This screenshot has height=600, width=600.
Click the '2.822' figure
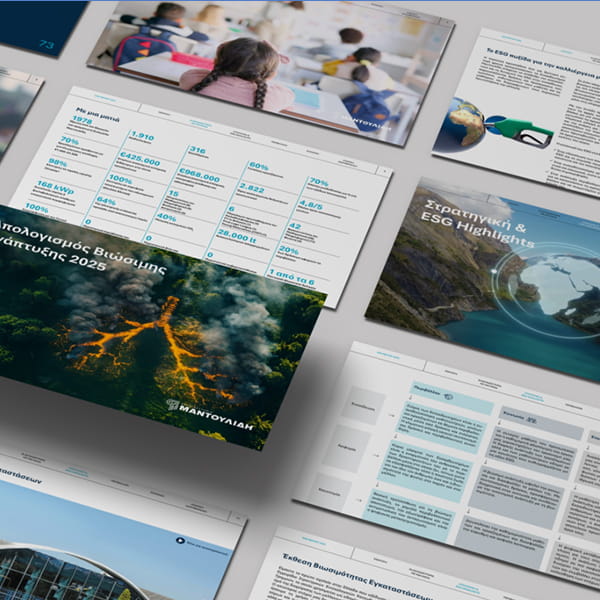coord(251,188)
